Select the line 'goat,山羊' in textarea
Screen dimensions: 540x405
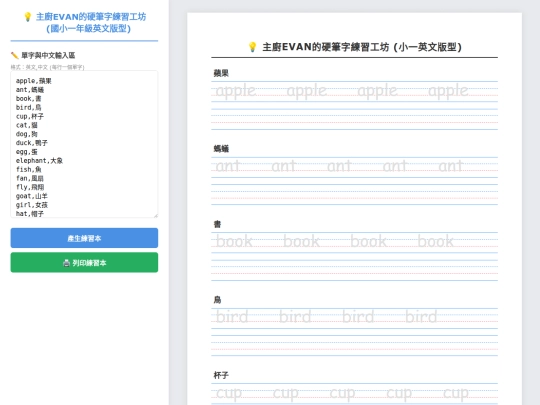pyautogui.click(x=32, y=196)
